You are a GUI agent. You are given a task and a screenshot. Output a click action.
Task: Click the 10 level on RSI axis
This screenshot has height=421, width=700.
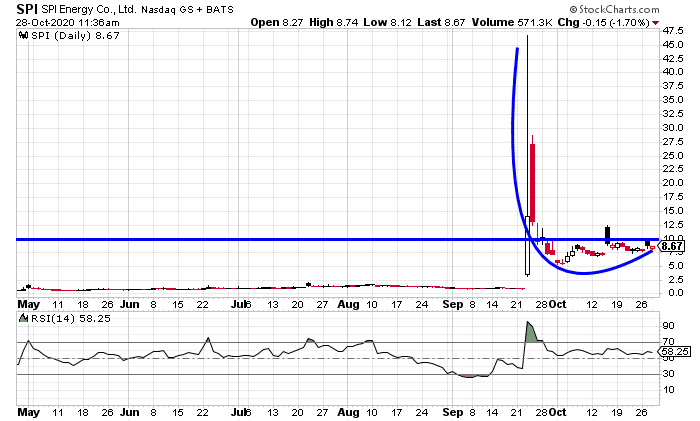click(x=668, y=390)
